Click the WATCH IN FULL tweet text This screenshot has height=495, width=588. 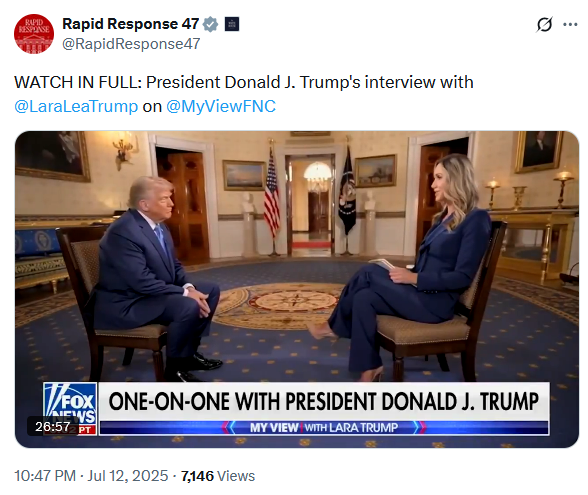tap(244, 82)
